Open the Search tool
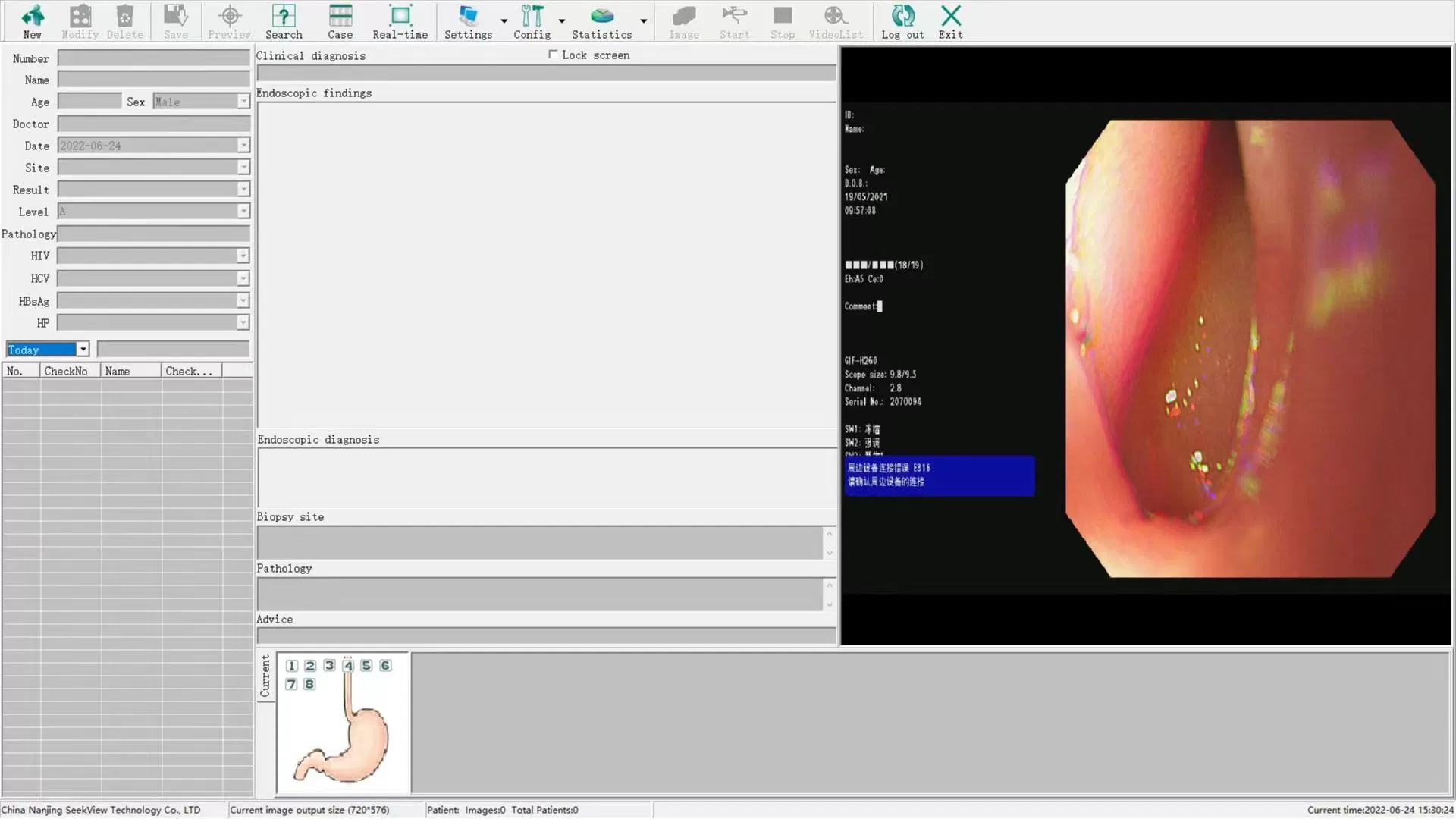Viewport: 1456px width, 819px height. 284,21
